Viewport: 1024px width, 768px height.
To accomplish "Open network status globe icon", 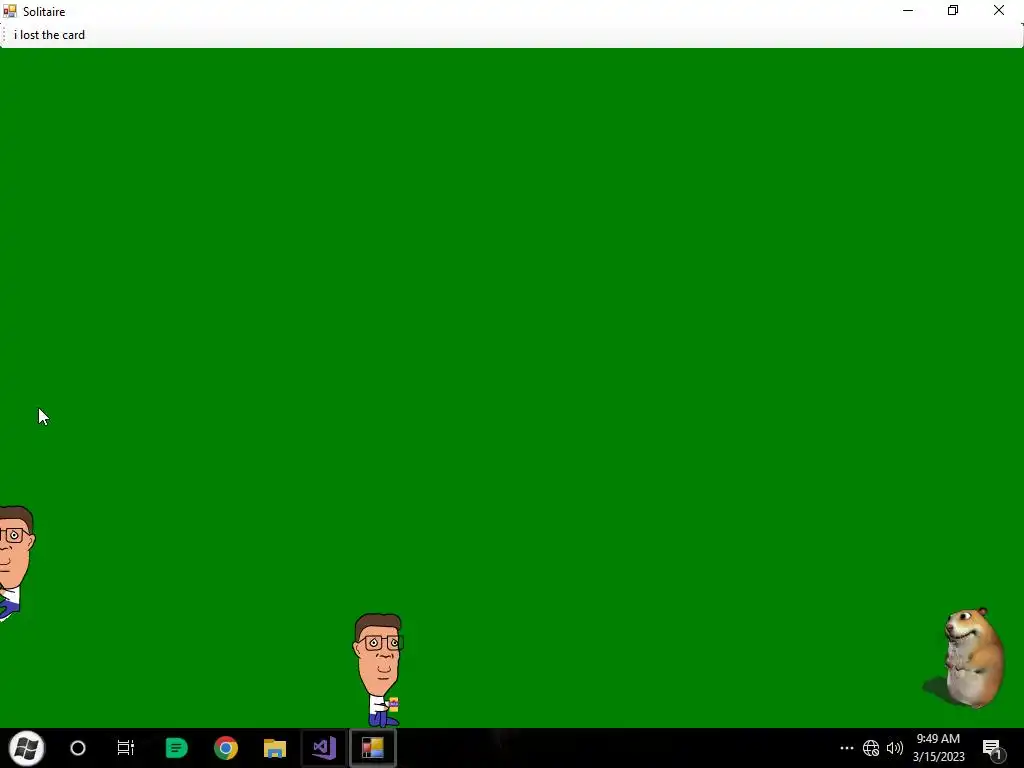I will [x=871, y=748].
